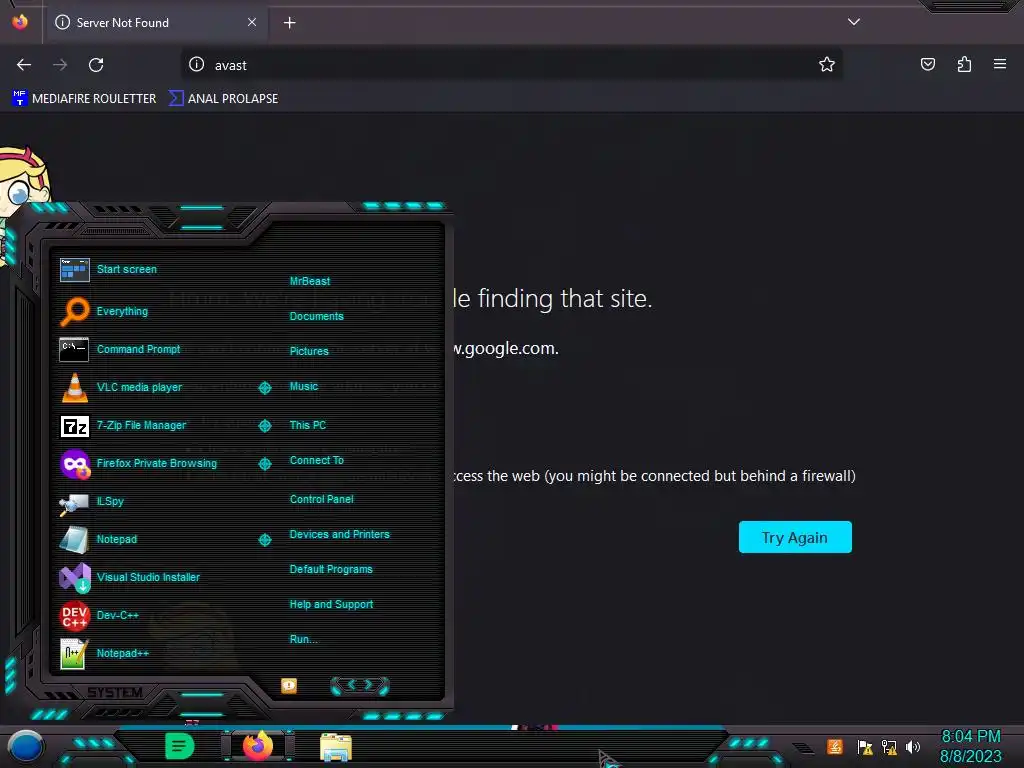
Task: Open Pictures in start menu
Action: (309, 351)
